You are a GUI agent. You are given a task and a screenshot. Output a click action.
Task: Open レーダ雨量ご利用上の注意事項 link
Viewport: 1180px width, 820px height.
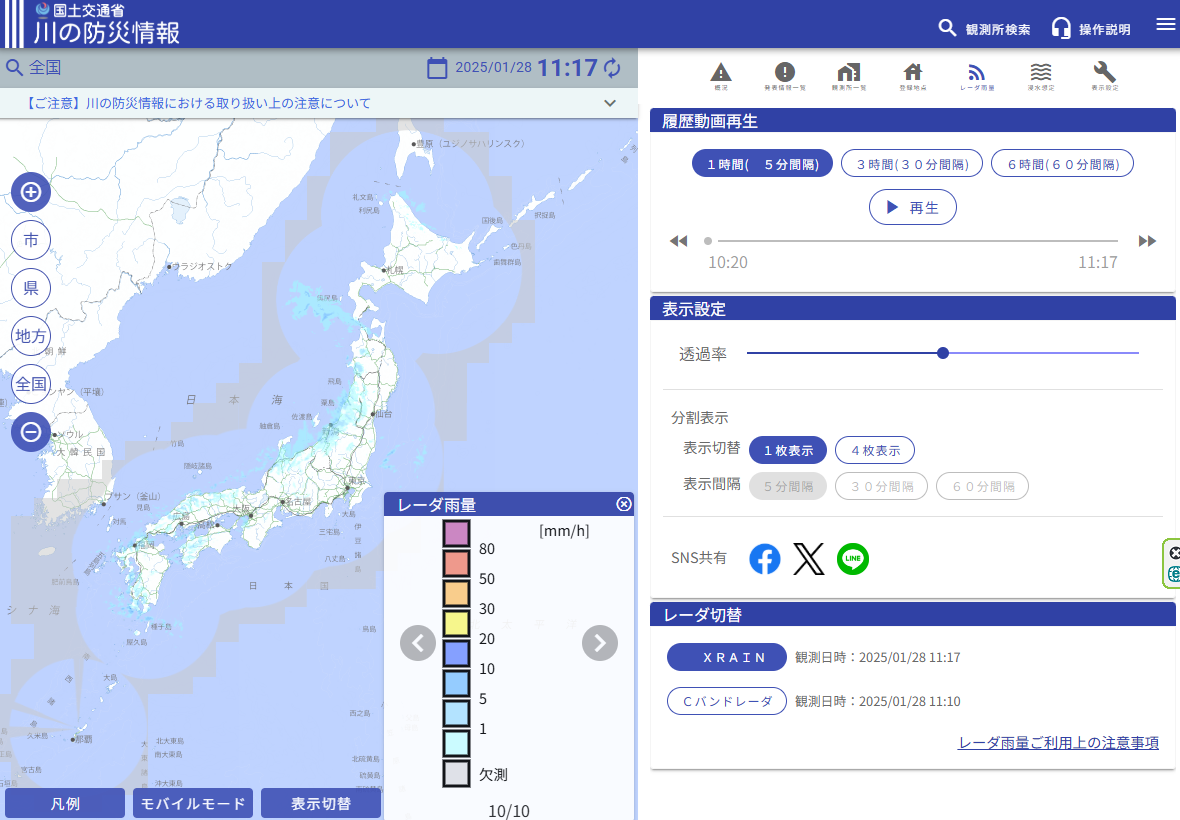tap(1058, 743)
